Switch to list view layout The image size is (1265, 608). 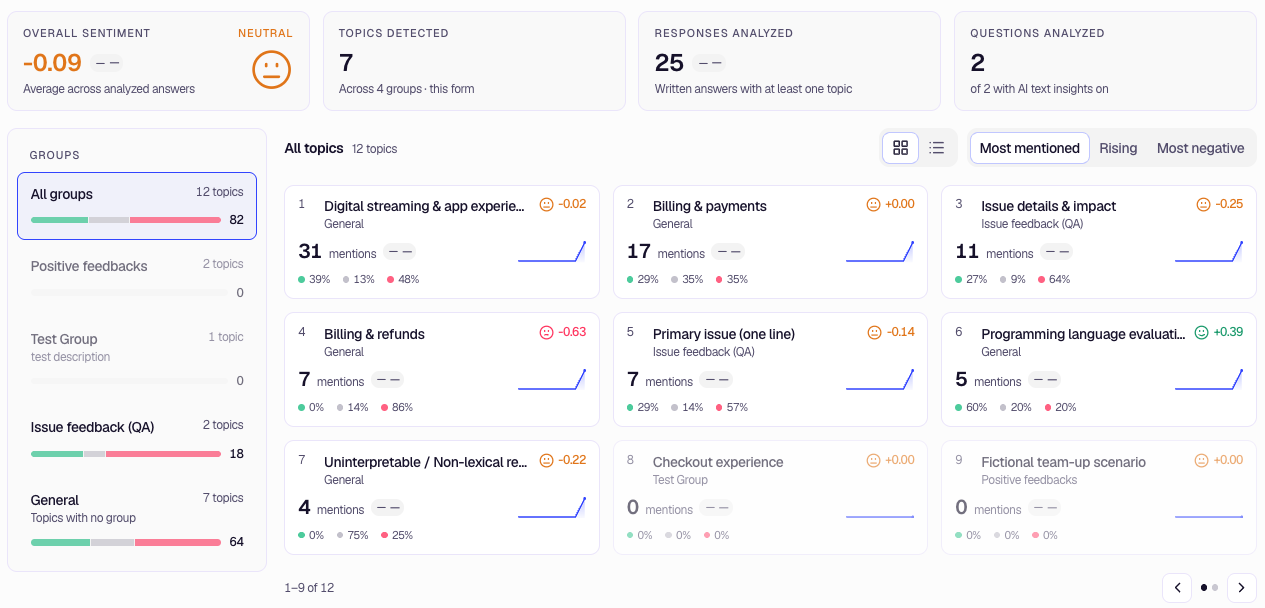pyautogui.click(x=937, y=148)
